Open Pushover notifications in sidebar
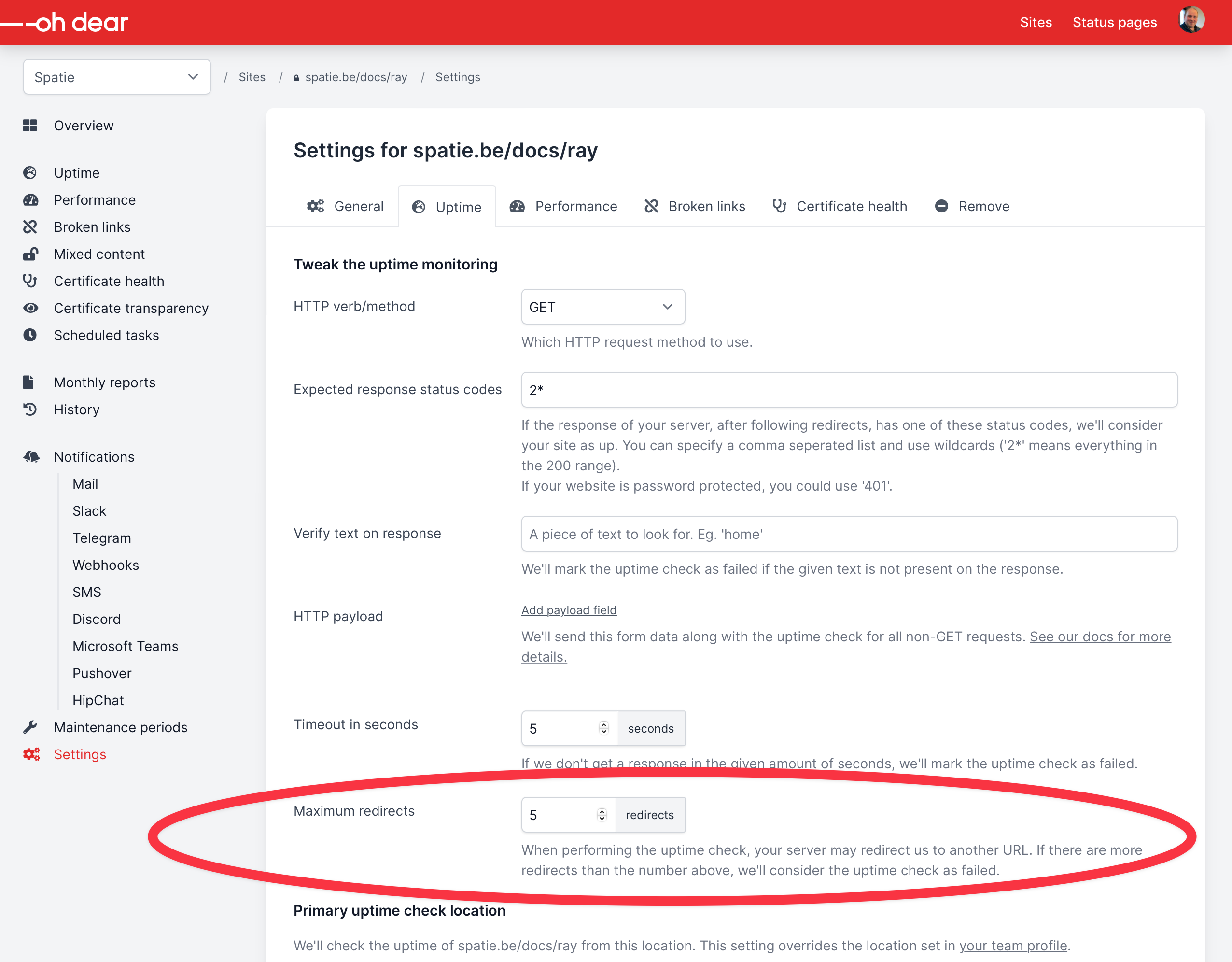The image size is (1232, 962). click(102, 673)
